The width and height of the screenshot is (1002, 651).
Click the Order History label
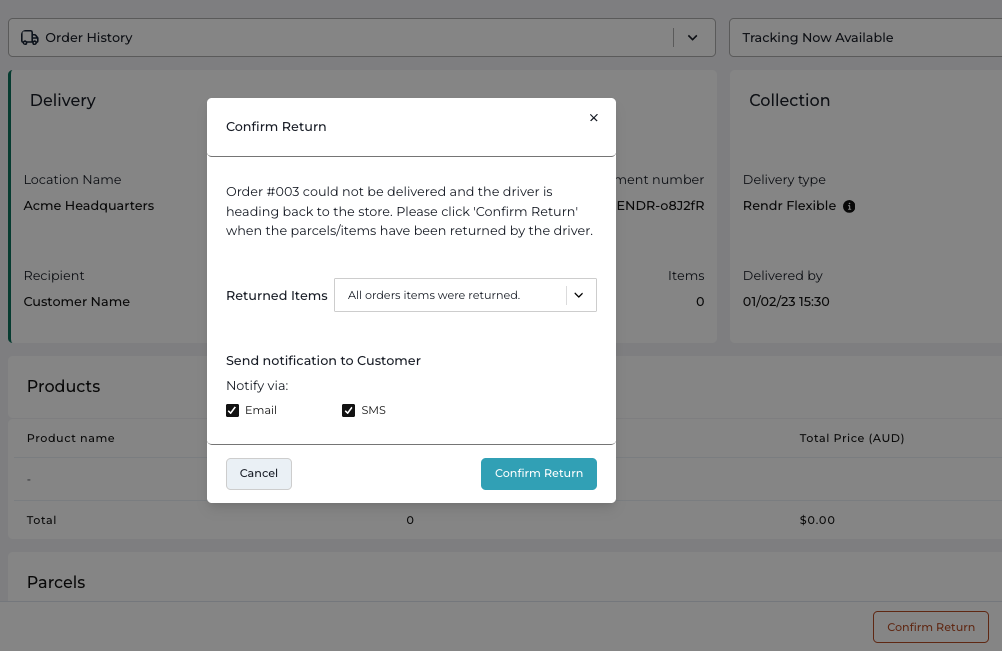point(89,38)
